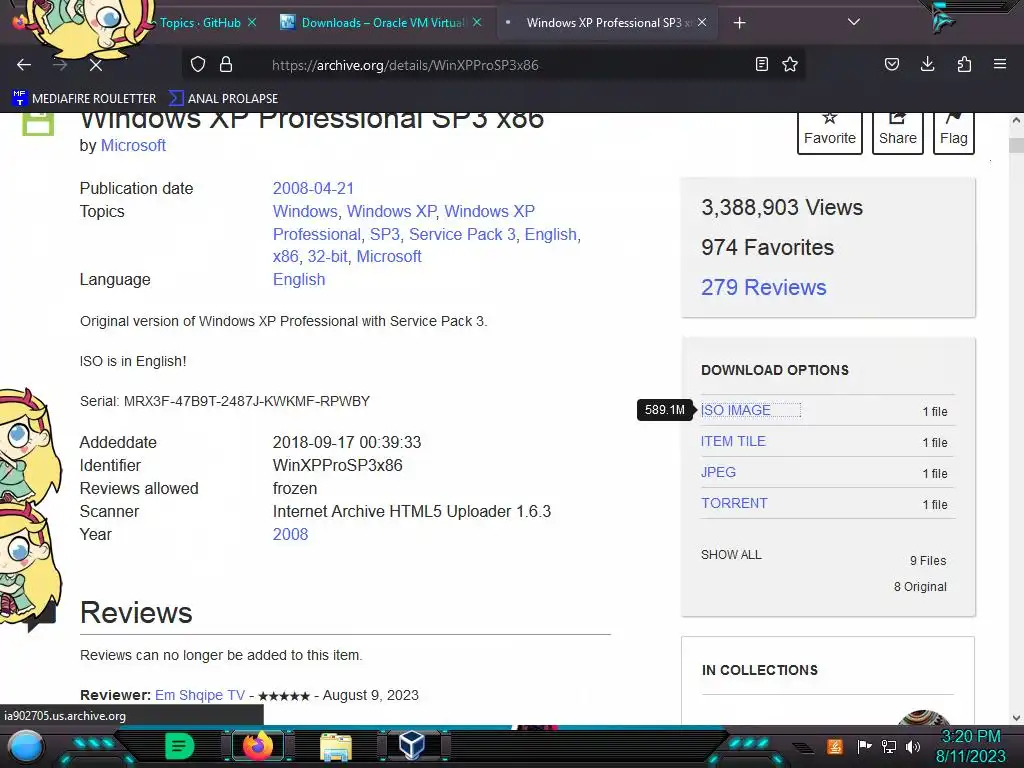Jump to the 279 Reviews link

[763, 287]
